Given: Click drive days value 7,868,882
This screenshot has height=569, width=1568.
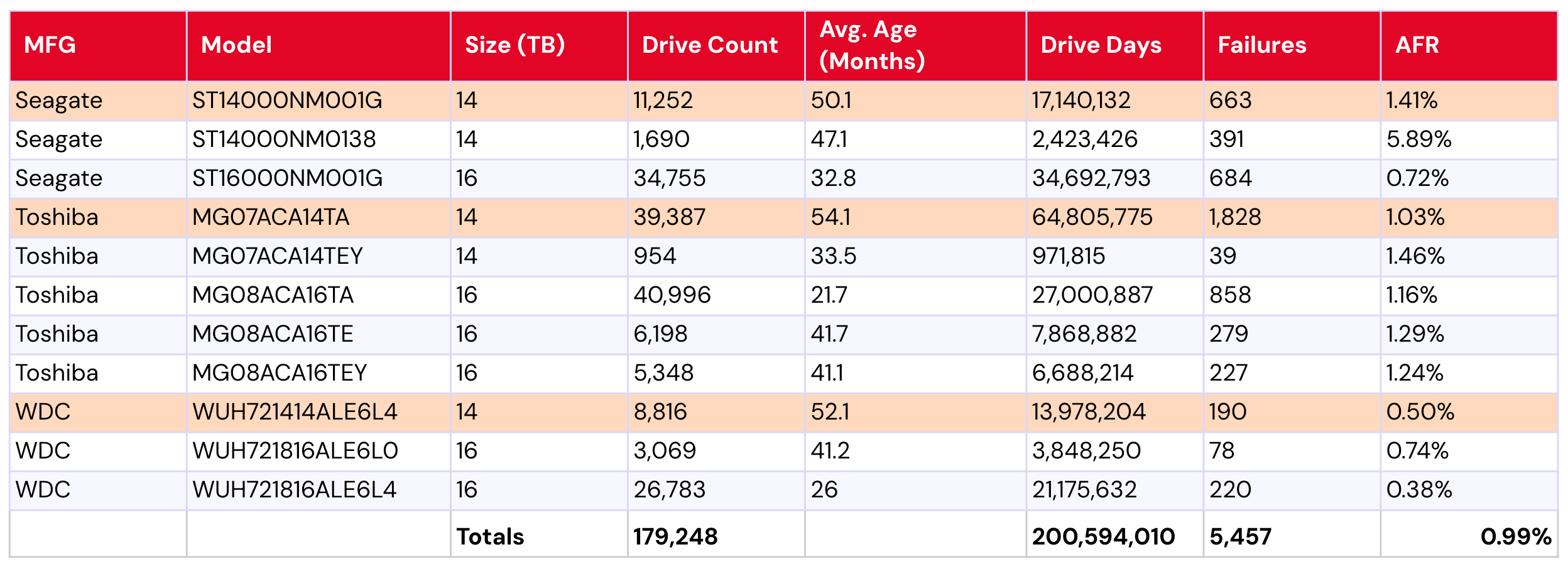Looking at the screenshot, I should click(x=1084, y=334).
